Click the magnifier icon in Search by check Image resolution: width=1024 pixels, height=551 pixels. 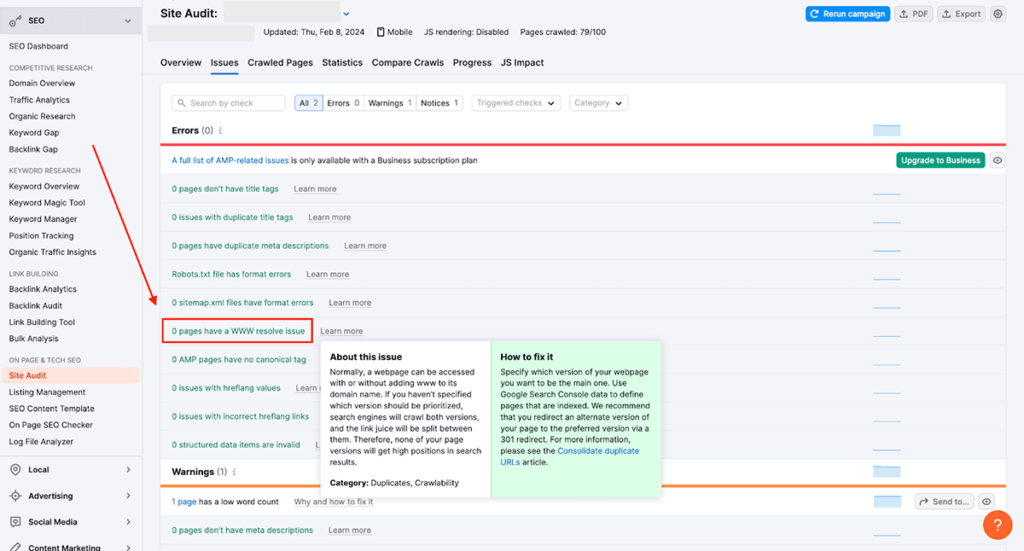(x=182, y=103)
